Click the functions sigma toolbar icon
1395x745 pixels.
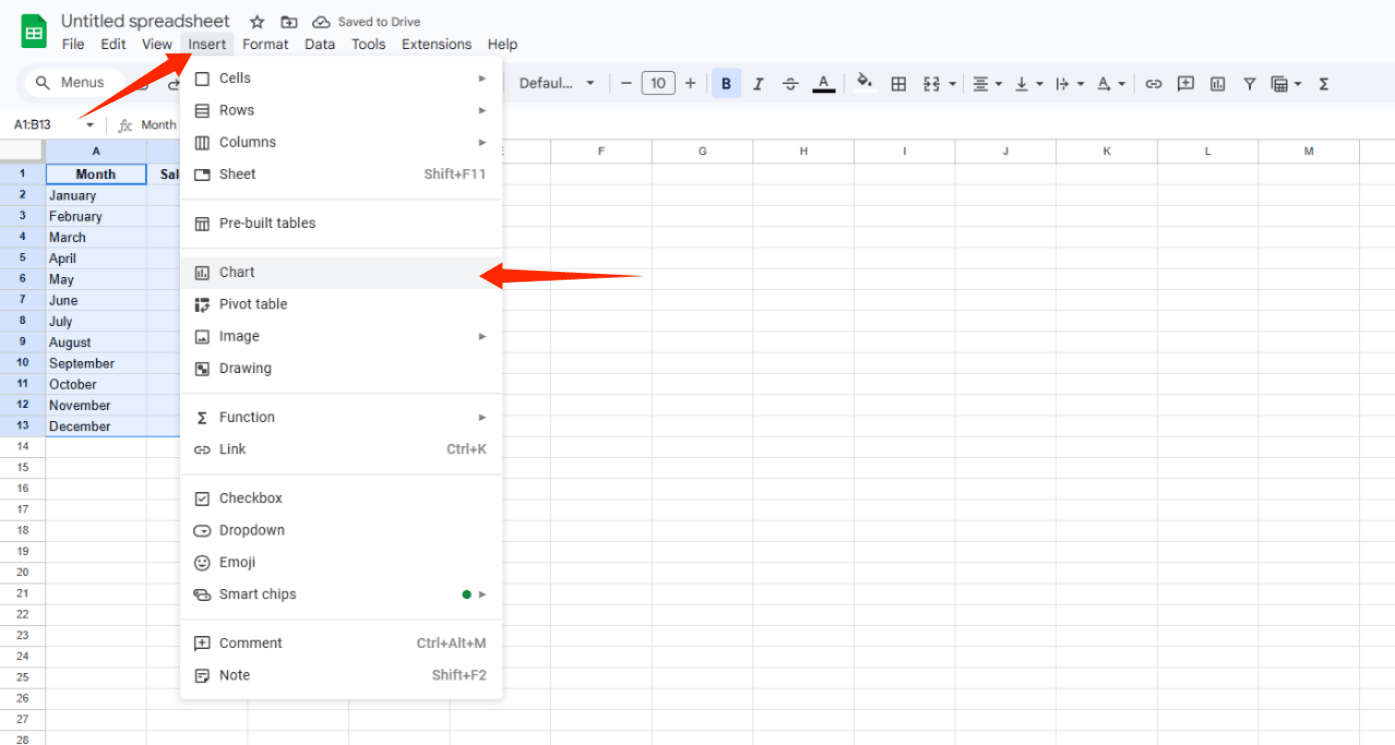click(1323, 84)
